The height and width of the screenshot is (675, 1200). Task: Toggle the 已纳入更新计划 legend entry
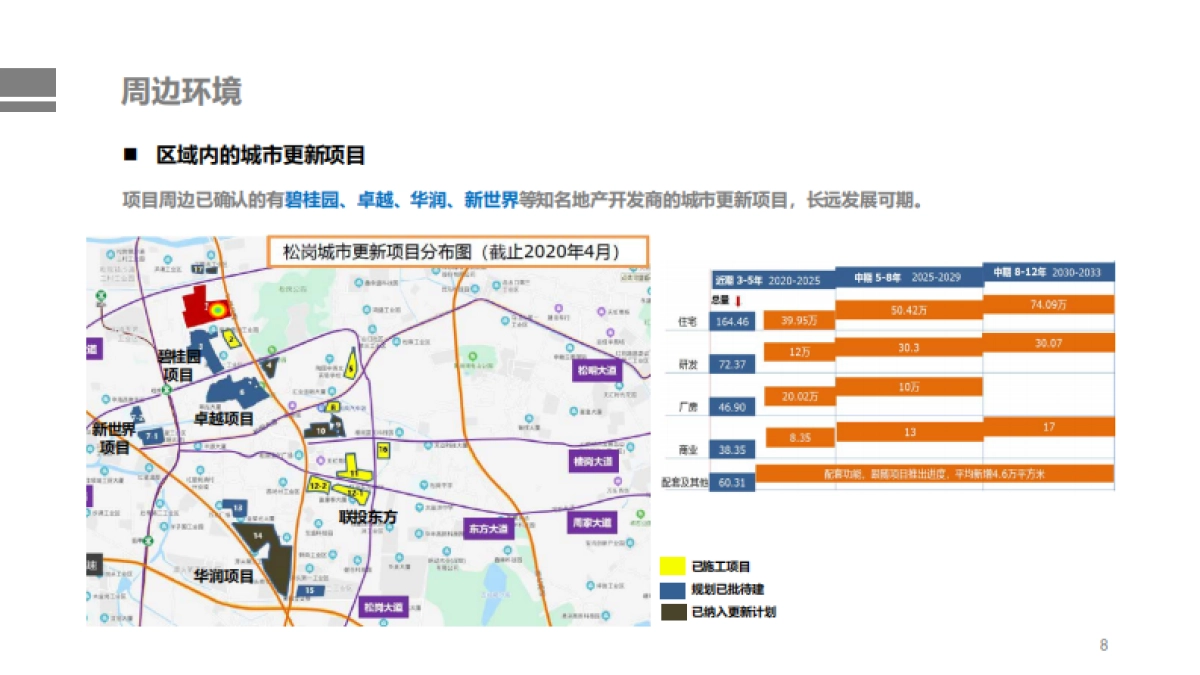732,611
